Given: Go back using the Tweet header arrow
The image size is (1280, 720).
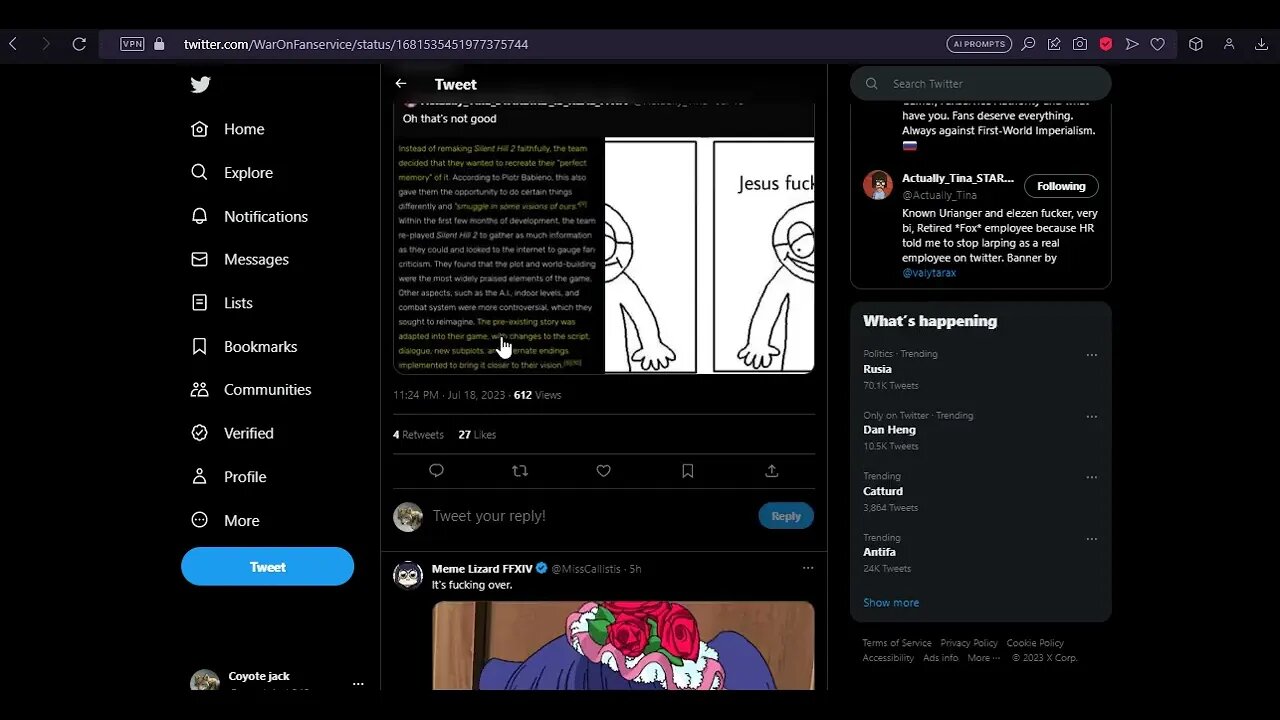Looking at the screenshot, I should pos(401,84).
